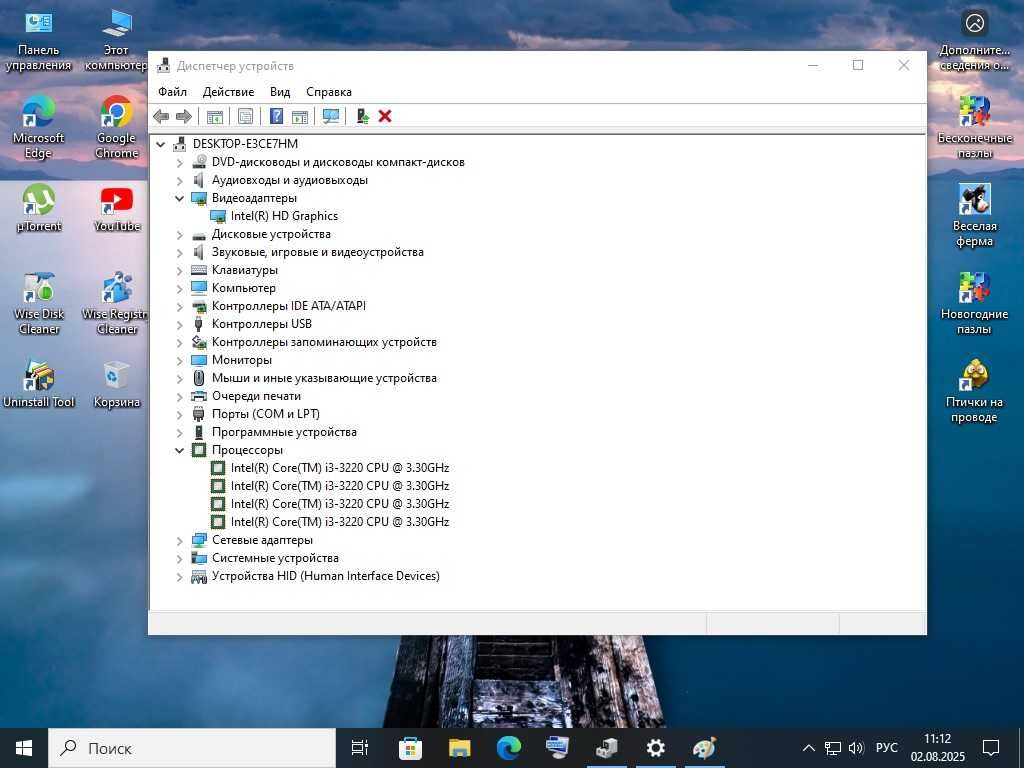Click the Windows Start button

click(24, 748)
